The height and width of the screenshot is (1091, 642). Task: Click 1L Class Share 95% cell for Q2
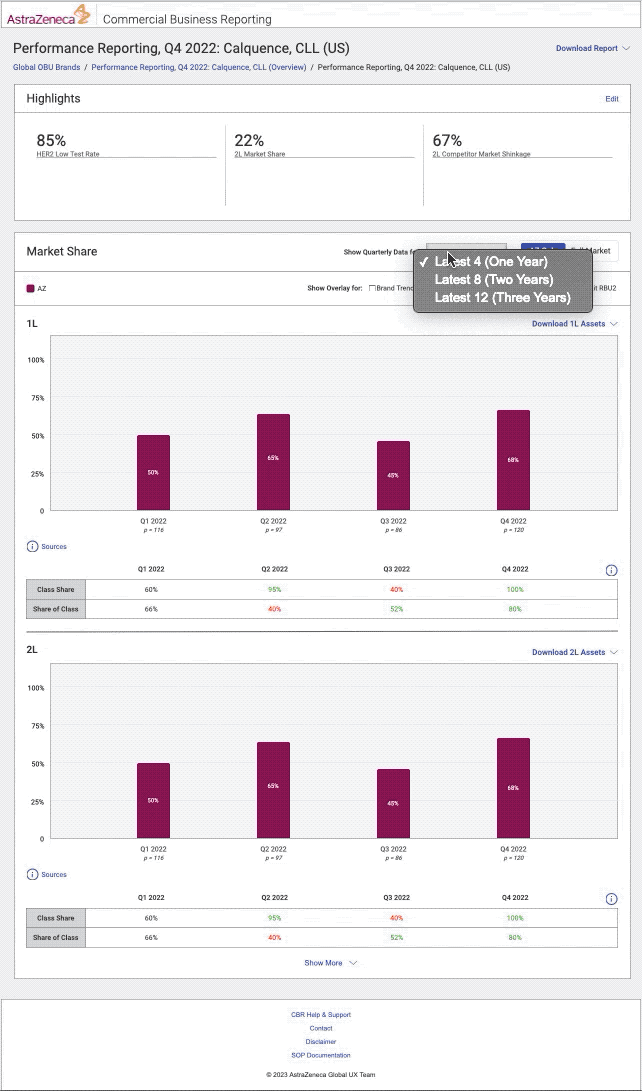click(274, 589)
